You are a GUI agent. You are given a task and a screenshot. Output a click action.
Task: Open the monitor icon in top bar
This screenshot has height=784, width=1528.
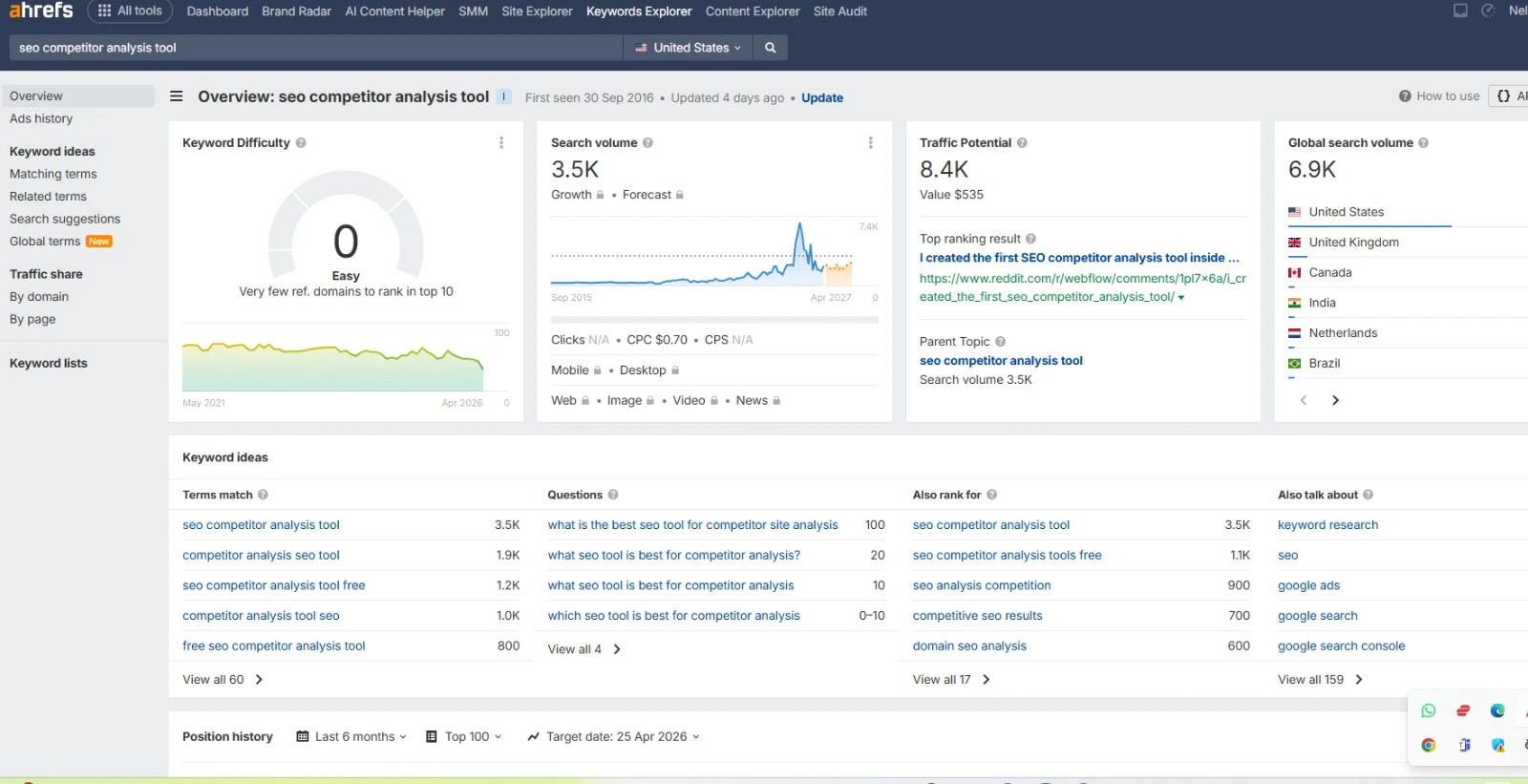(x=1460, y=11)
